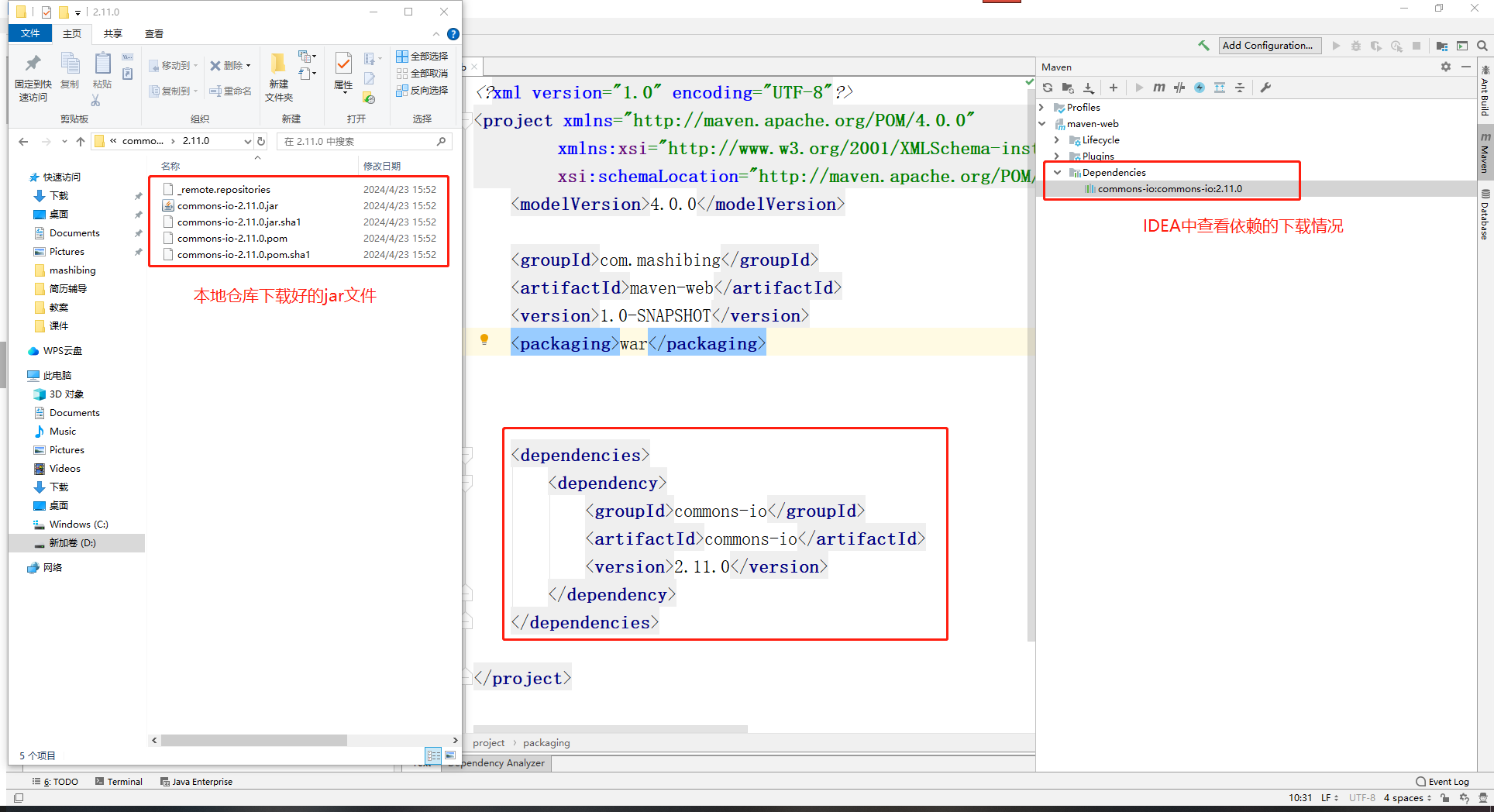The width and height of the screenshot is (1494, 812).
Task: Click the green Build Project hammer icon
Action: 1203,46
